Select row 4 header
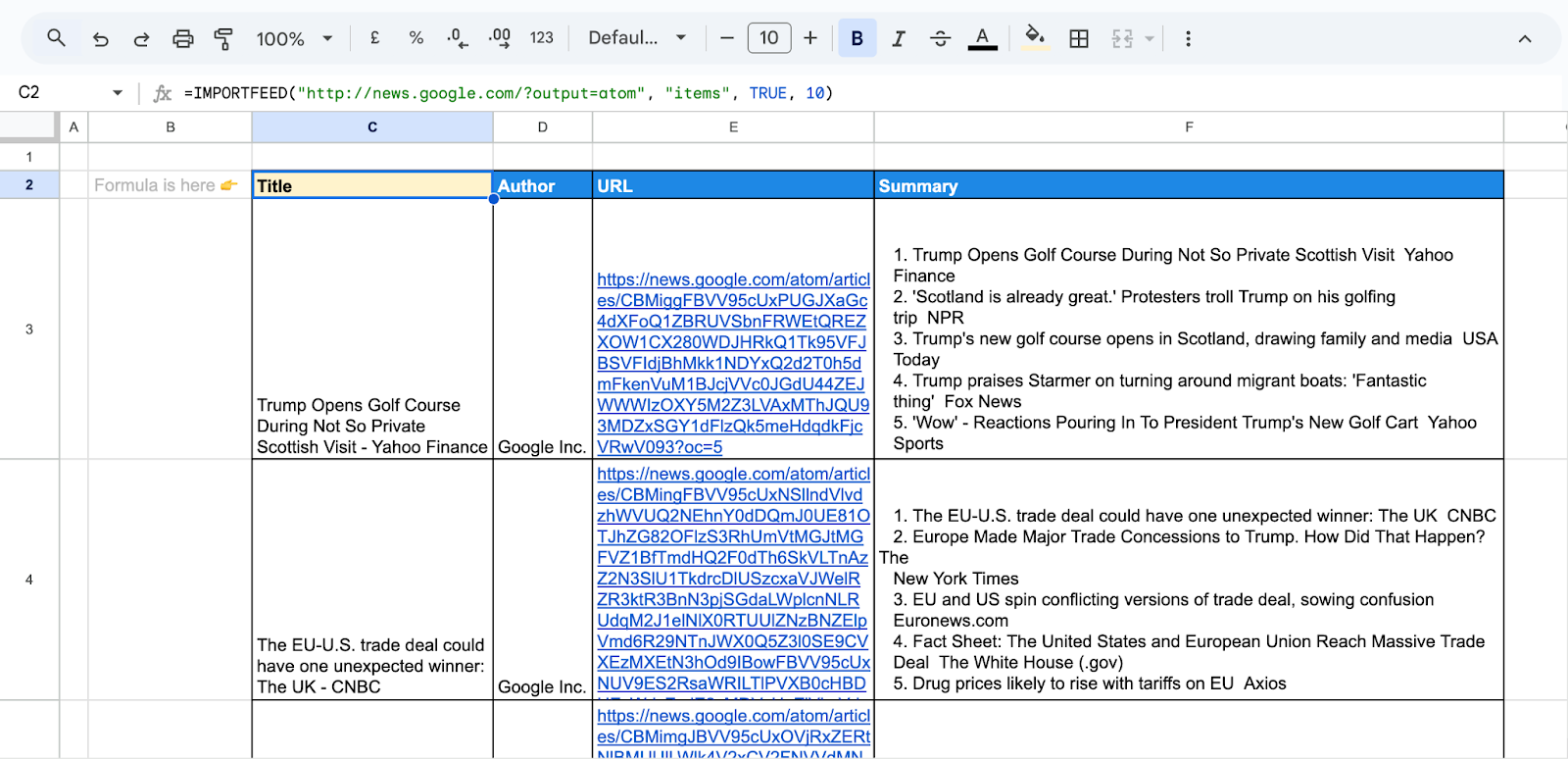The height and width of the screenshot is (759, 1568). tap(29, 580)
